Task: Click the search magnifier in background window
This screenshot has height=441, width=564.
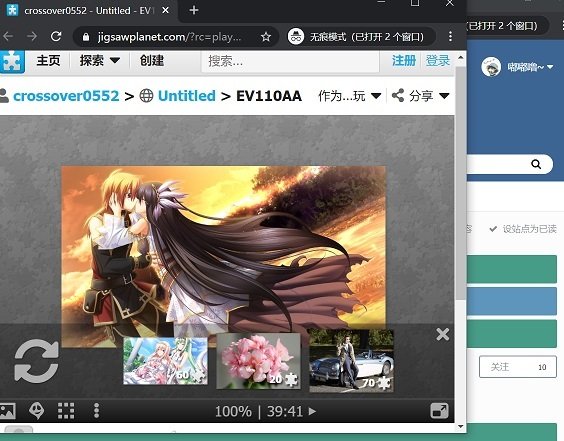Action: pyautogui.click(x=536, y=164)
